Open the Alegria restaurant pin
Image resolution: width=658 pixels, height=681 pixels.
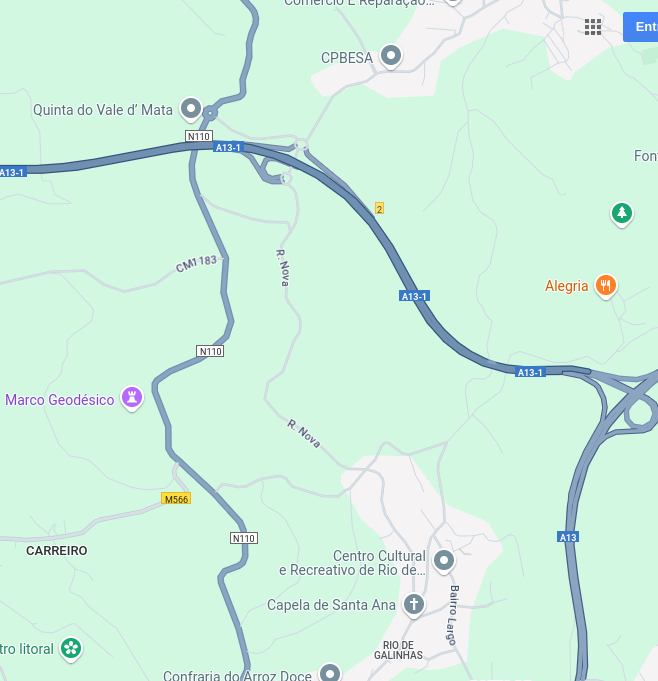[x=605, y=286]
